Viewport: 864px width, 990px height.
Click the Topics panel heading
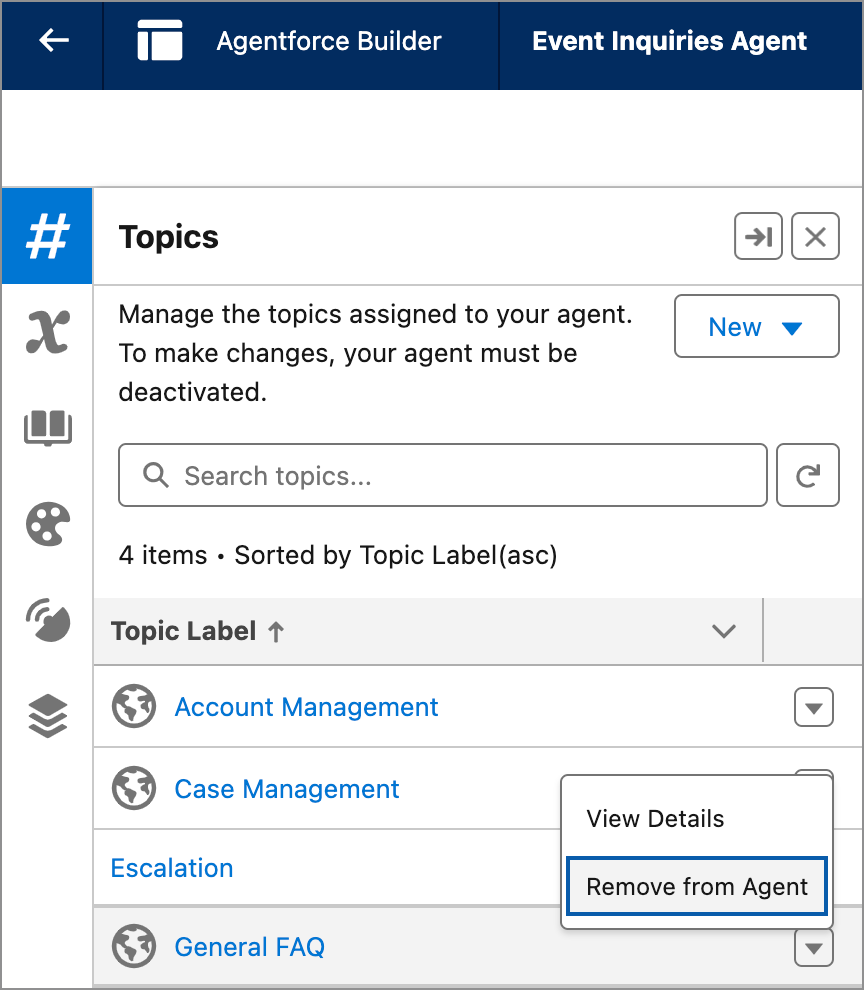pos(169,237)
